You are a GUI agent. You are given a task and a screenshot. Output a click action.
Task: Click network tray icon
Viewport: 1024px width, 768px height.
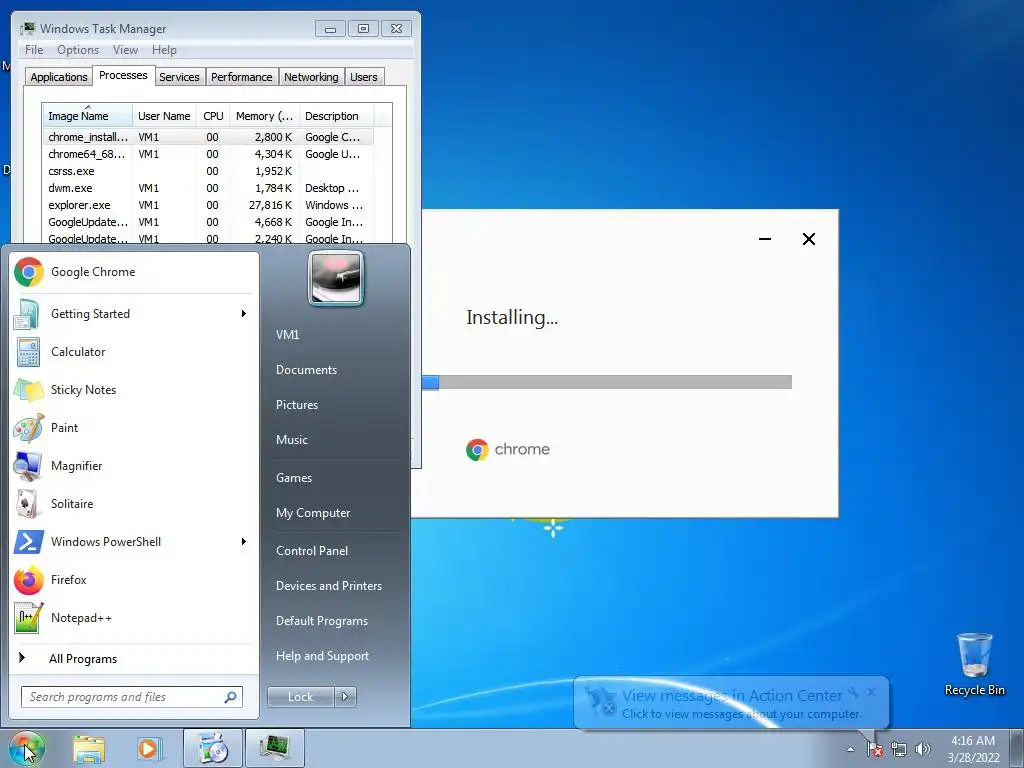click(x=899, y=750)
